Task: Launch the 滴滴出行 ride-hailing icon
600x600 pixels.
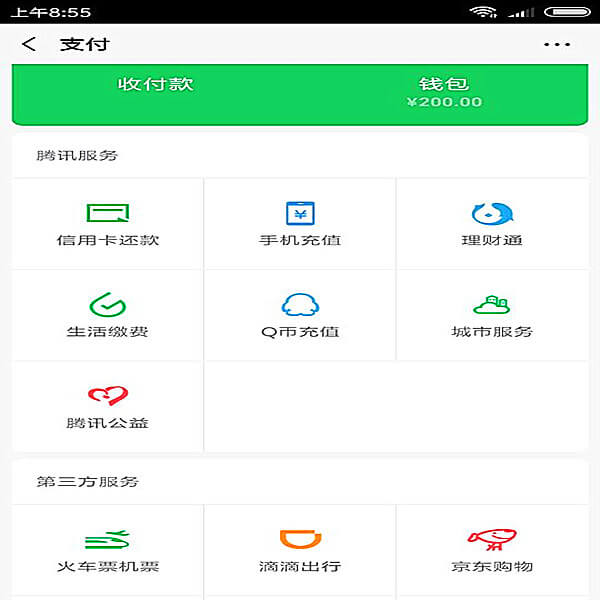Action: point(300,540)
